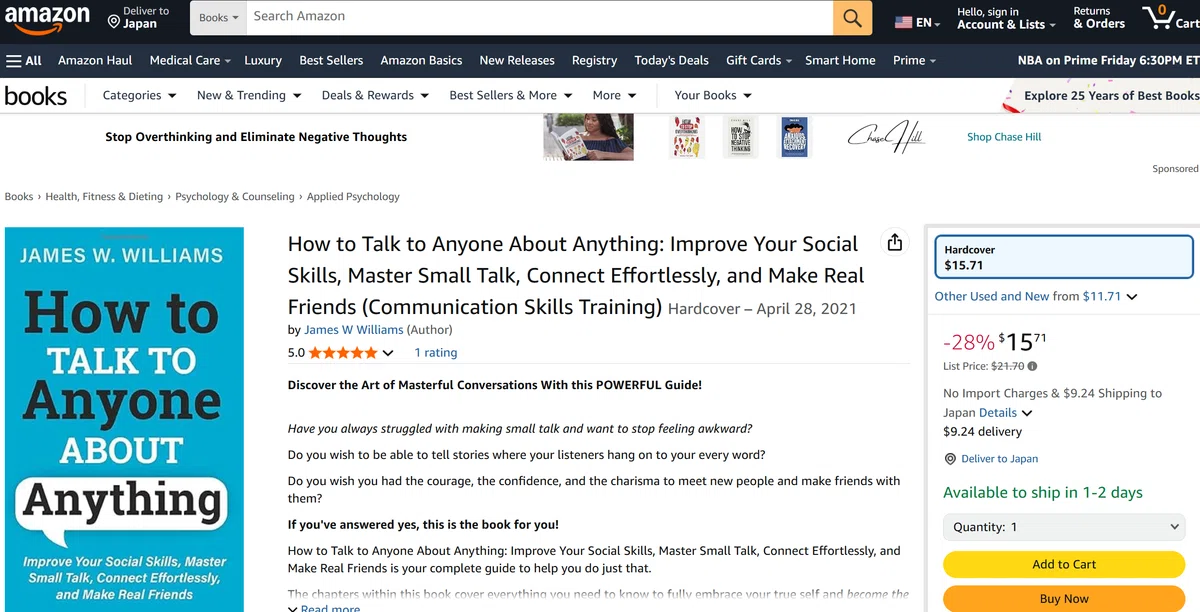Expand the Medical Care dropdown
This screenshot has width=1200, height=612.
click(x=190, y=60)
